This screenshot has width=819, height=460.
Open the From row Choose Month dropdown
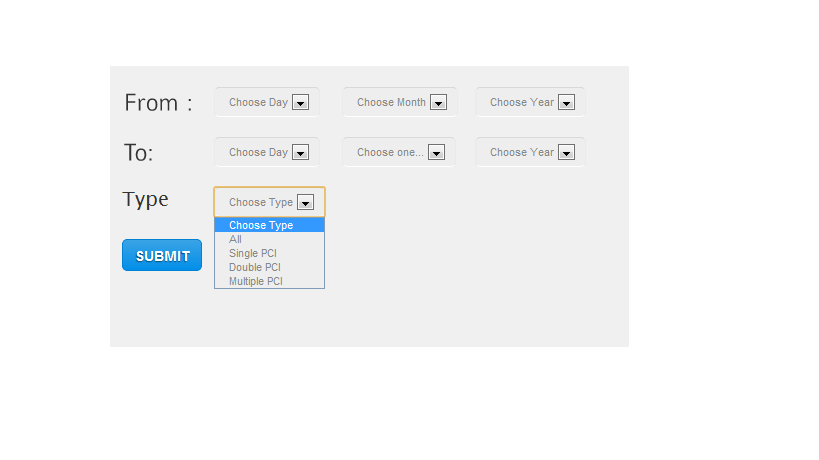pos(400,102)
